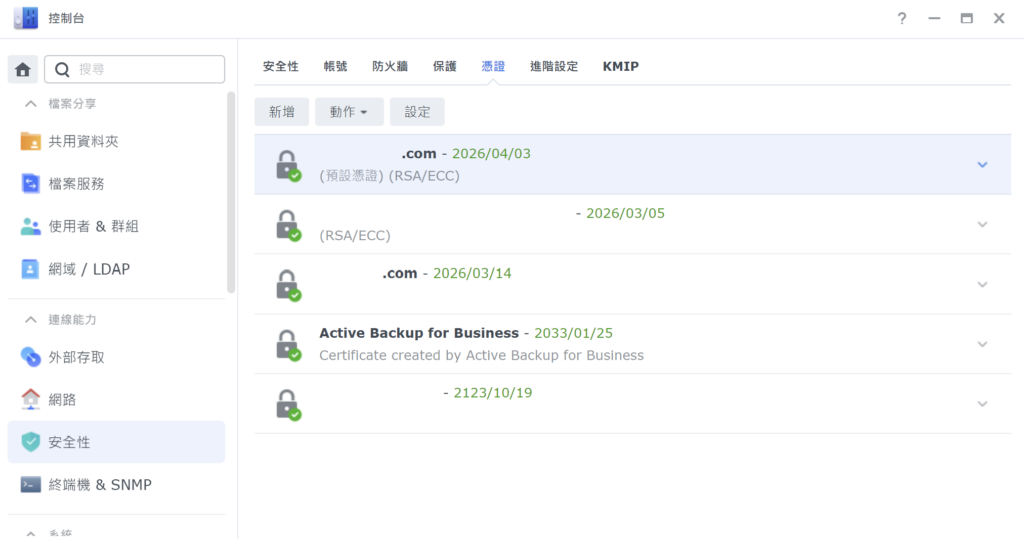
Task: Click the Active Backup for Business certificate lock icon
Action: [x=288, y=344]
